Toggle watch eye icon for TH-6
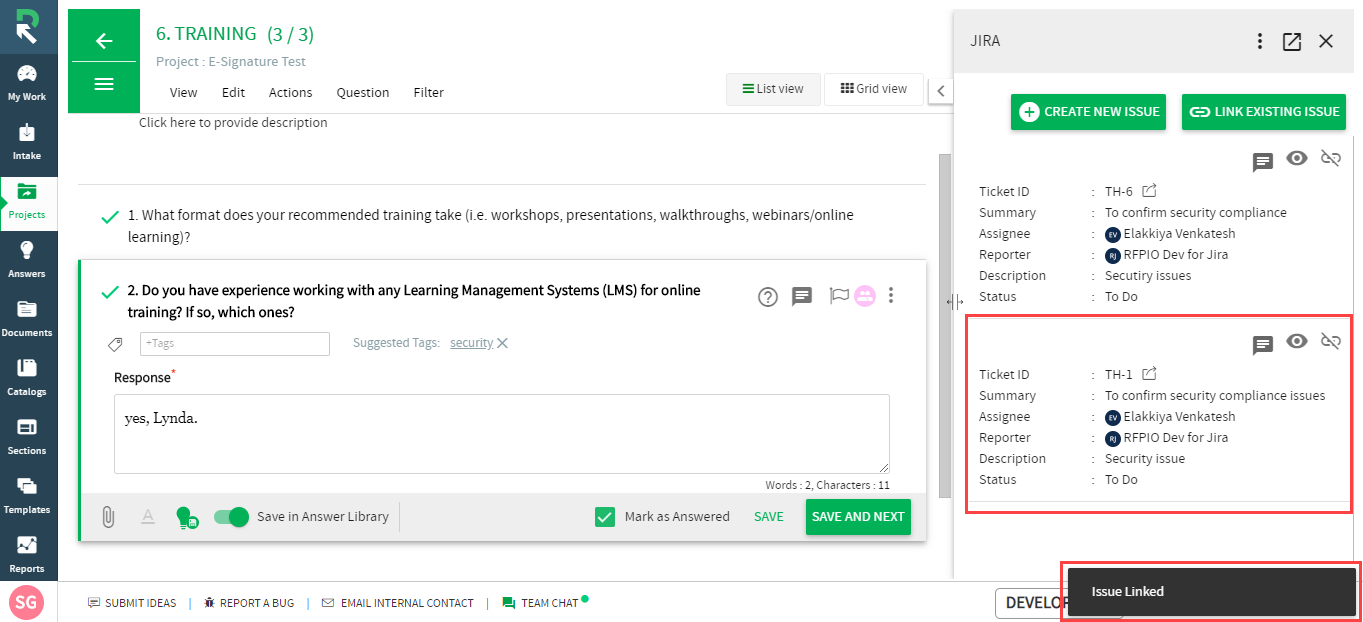 [x=1297, y=158]
